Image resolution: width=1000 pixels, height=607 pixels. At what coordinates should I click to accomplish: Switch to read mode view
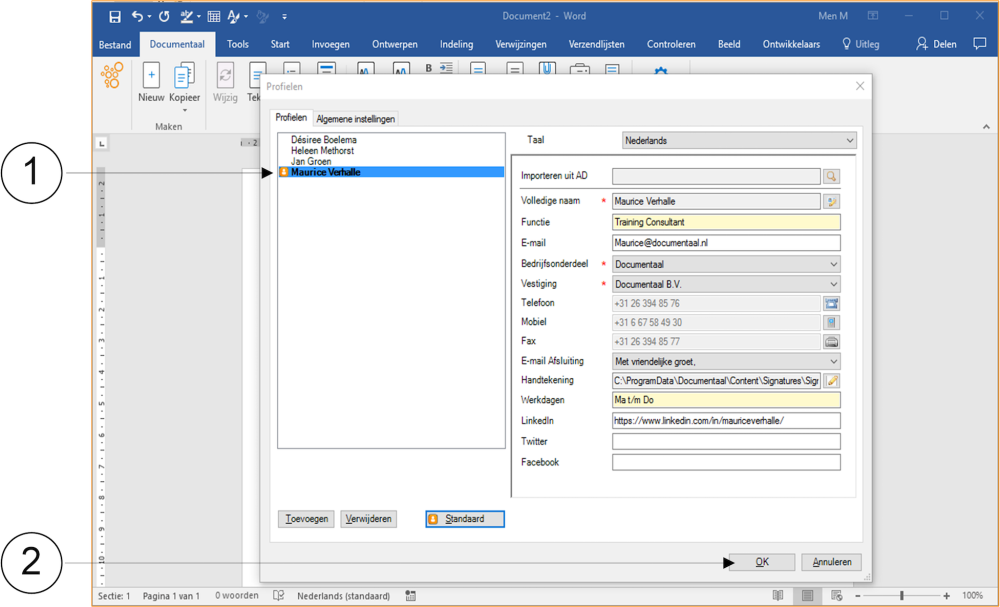click(778, 596)
